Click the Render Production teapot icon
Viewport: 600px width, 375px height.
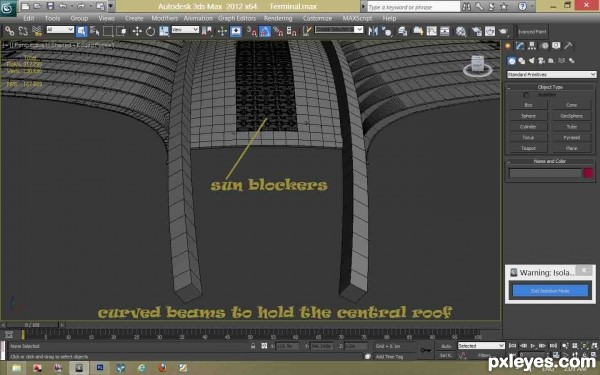pos(504,31)
